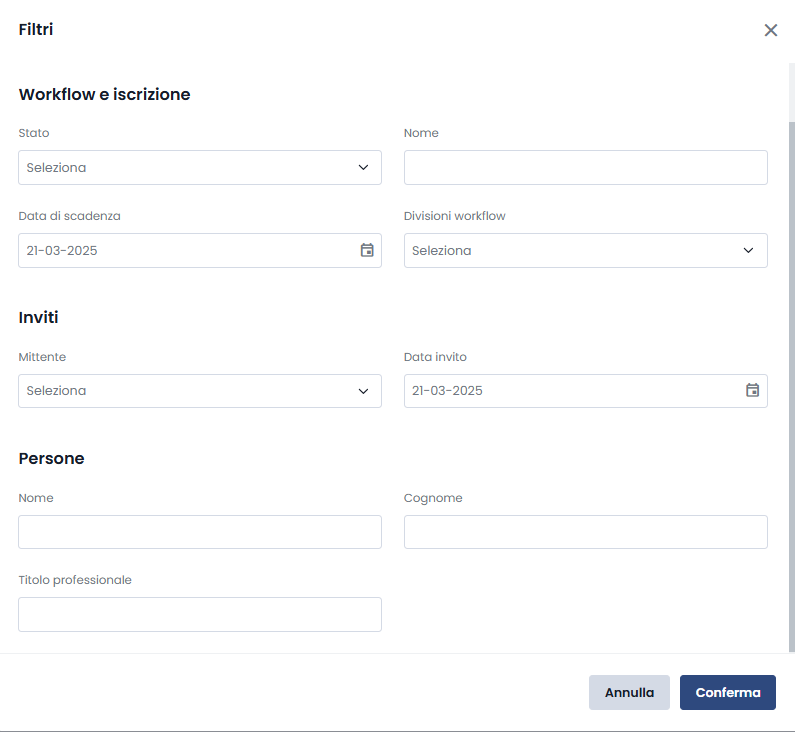
Task: Click the Conferma button
Action: (728, 692)
